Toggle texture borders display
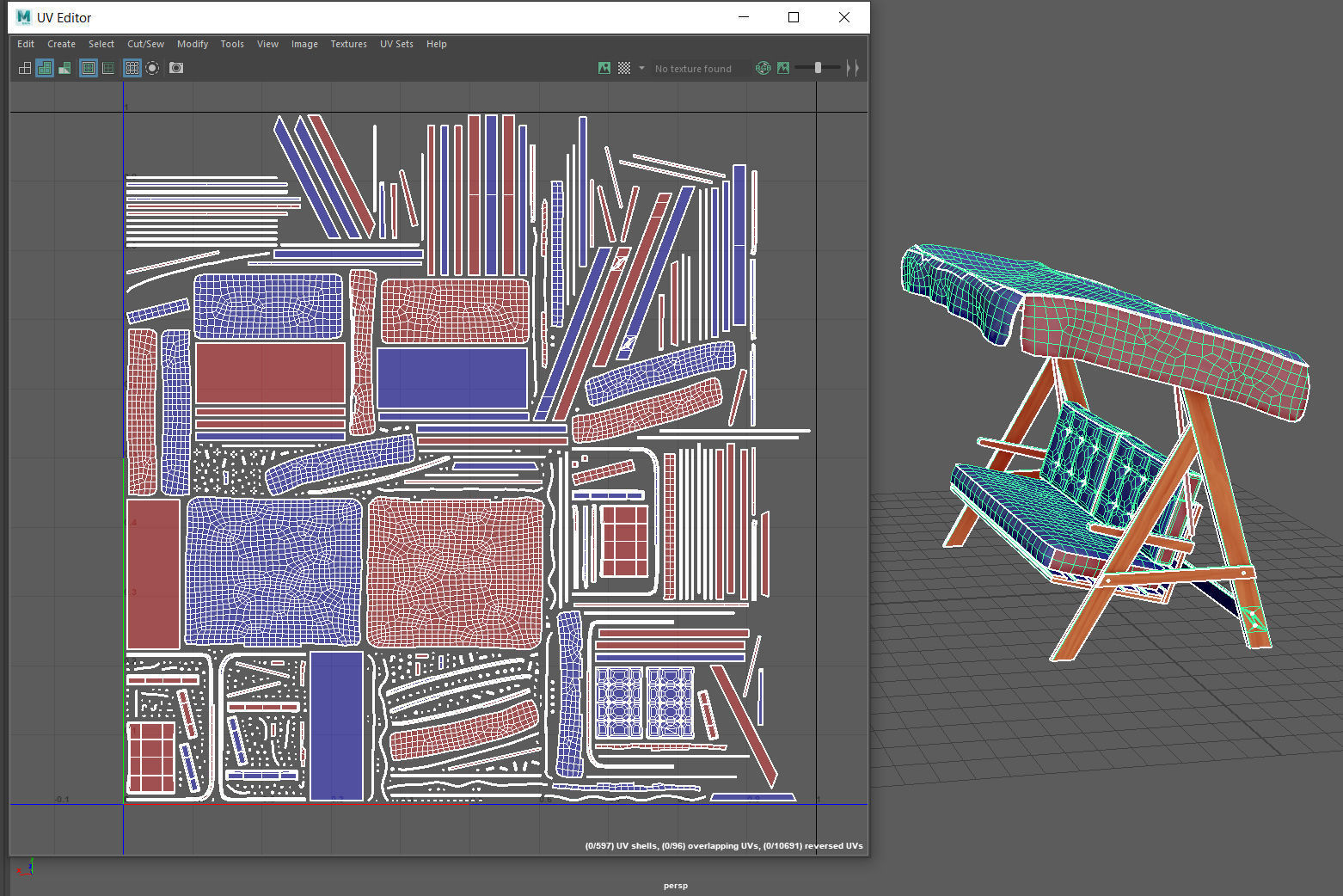The width and height of the screenshot is (1343, 896). [x=89, y=68]
